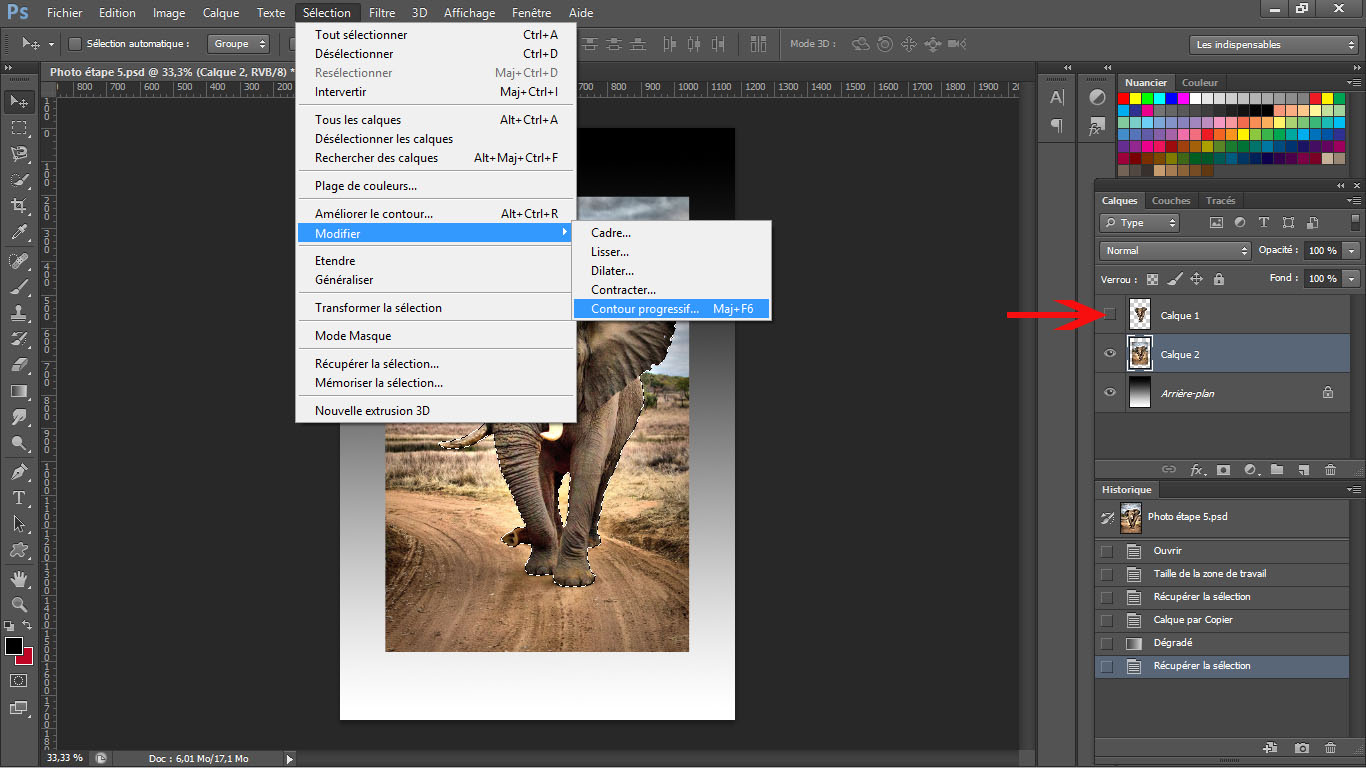Select the Crop tool
This screenshot has height=768, width=1366.
coord(19,206)
